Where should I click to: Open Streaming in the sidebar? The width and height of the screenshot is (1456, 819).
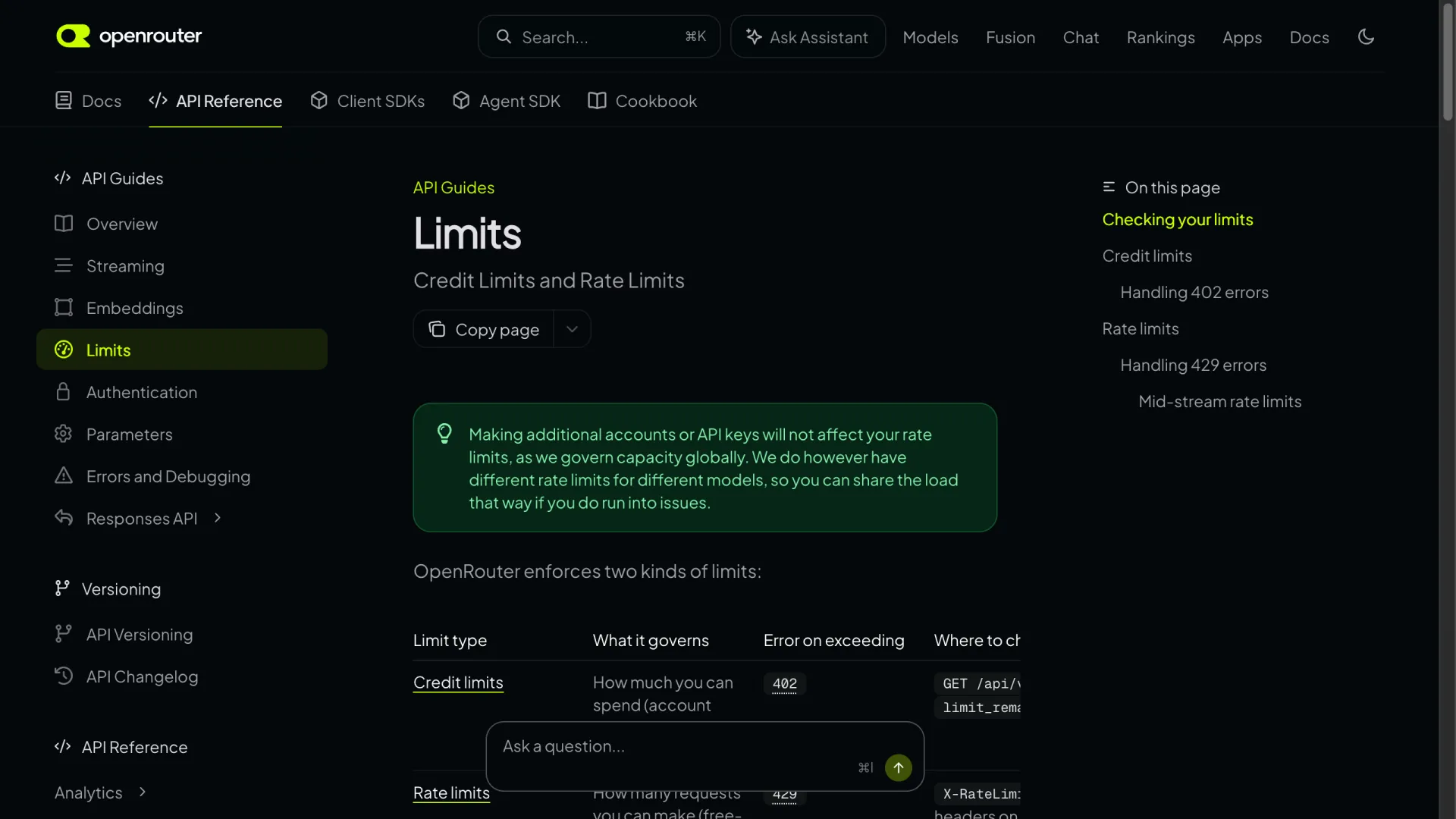tap(182, 266)
